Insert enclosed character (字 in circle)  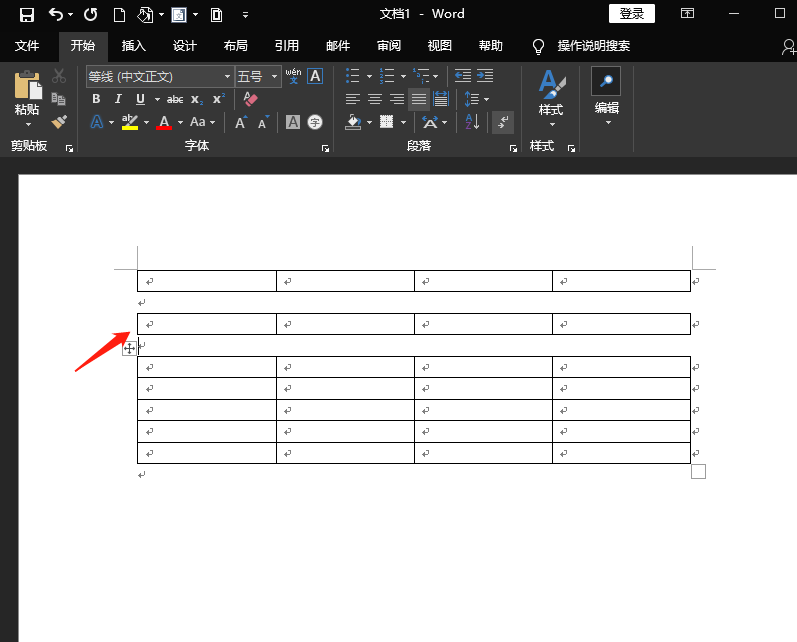tap(315, 122)
